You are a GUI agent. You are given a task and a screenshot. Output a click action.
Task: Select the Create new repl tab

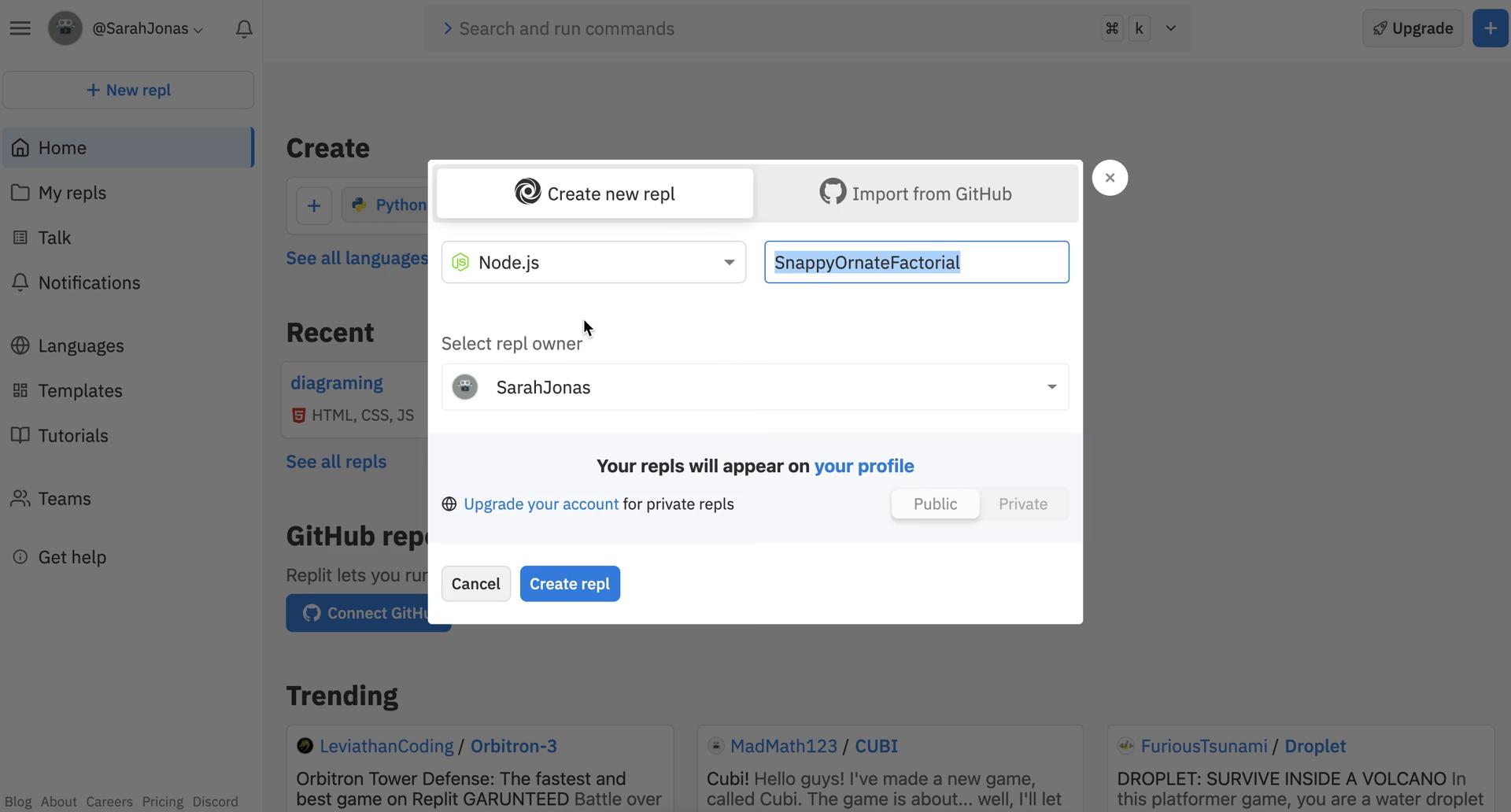[x=595, y=194]
